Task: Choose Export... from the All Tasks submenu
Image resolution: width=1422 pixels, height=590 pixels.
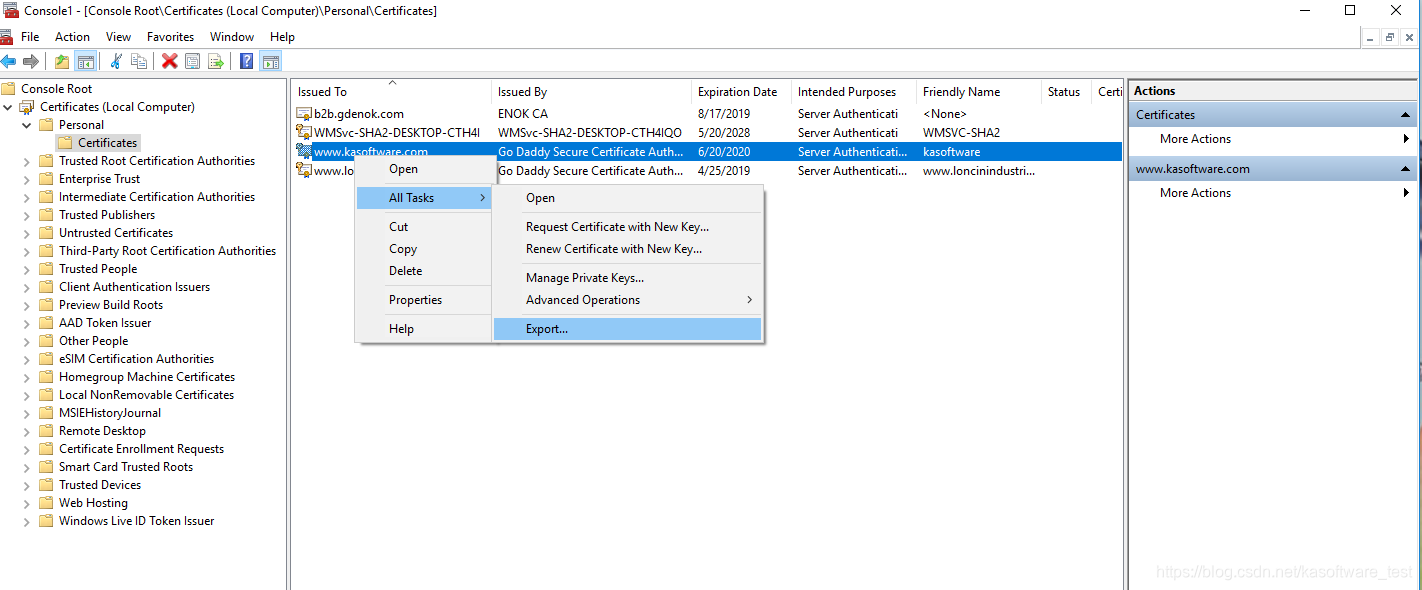Action: (628, 329)
